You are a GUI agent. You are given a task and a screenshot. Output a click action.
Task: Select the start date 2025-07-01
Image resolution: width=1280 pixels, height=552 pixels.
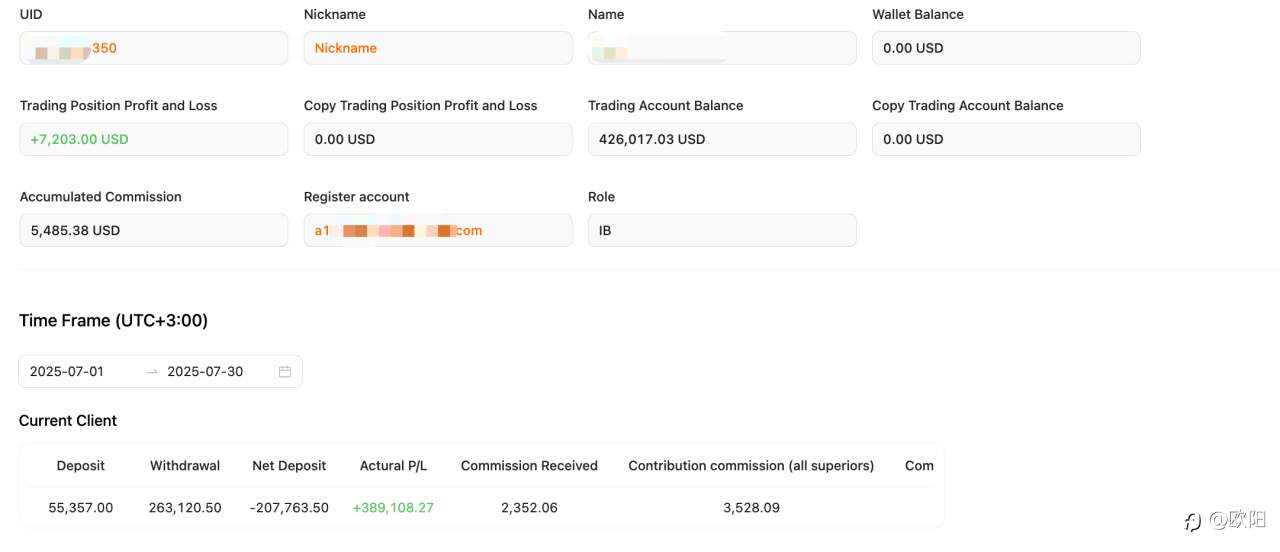[x=67, y=372]
